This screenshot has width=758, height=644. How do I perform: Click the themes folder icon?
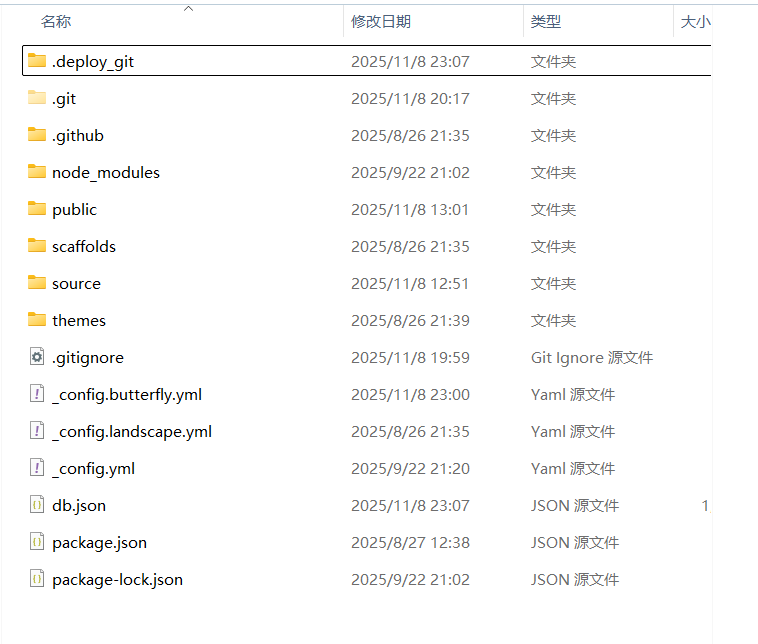(37, 320)
